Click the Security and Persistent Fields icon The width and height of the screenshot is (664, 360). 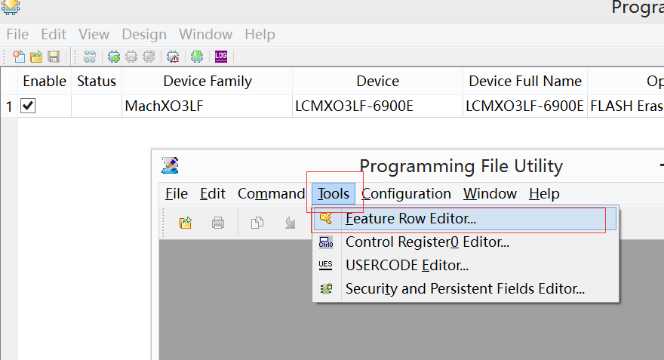coord(326,289)
